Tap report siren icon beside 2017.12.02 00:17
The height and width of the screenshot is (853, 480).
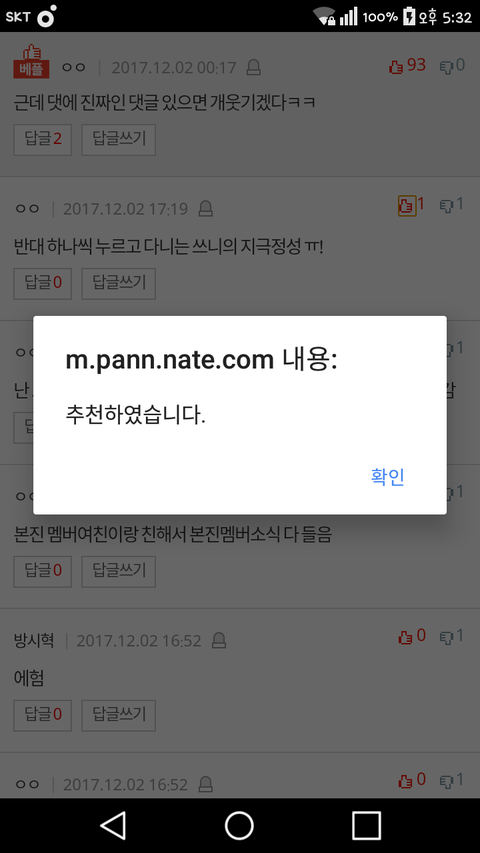254,67
